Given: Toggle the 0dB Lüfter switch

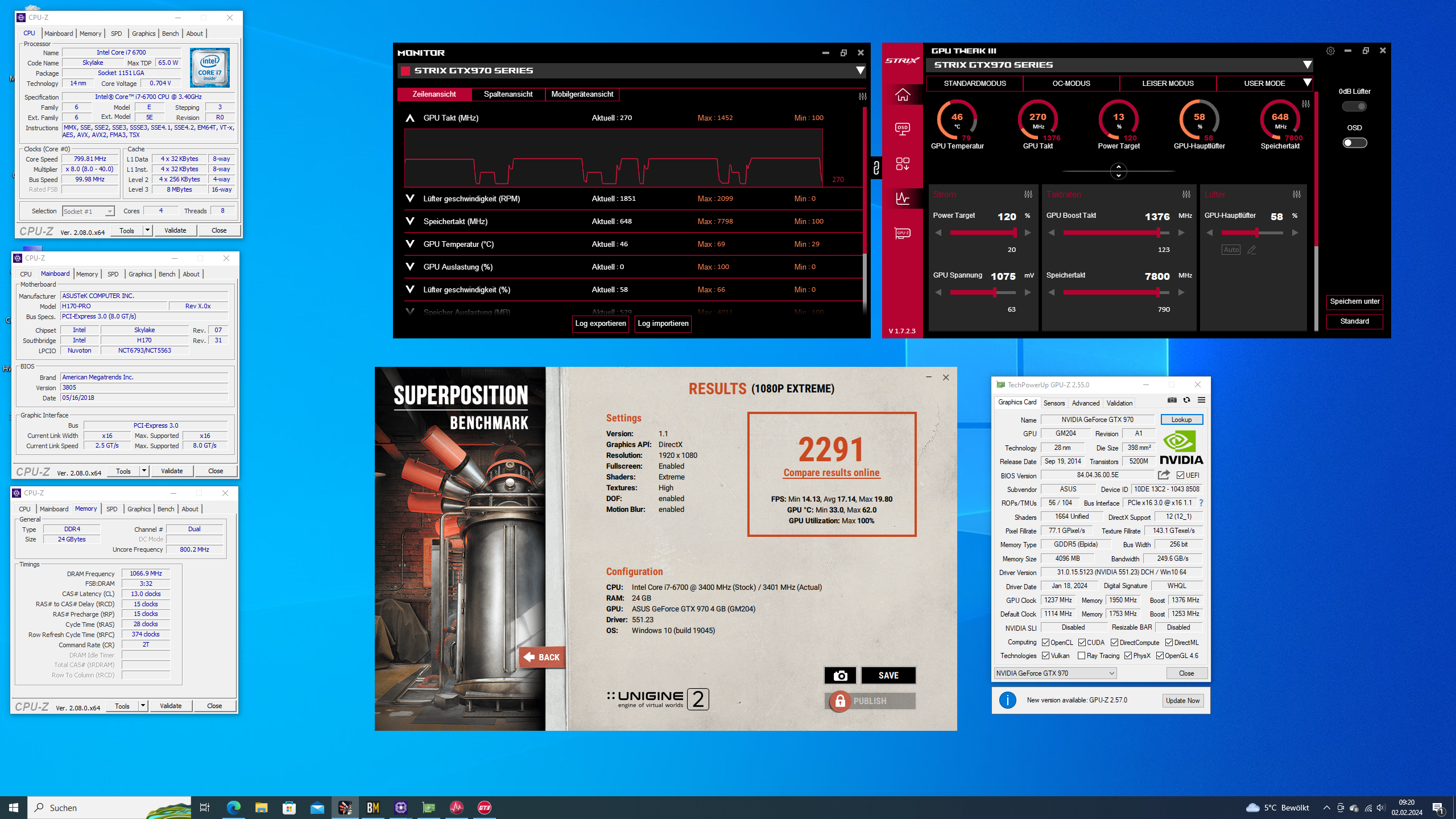Looking at the screenshot, I should 1354,106.
